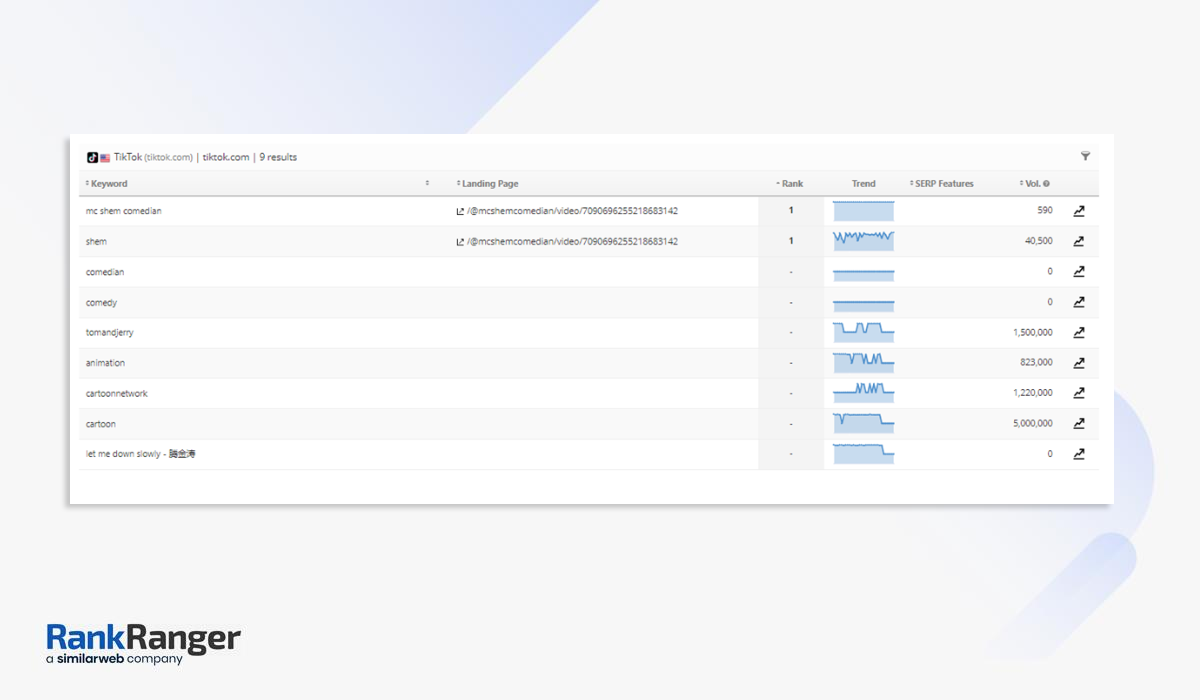Sort table by Keyword column
Screen dimensions: 1200x700
coord(107,184)
